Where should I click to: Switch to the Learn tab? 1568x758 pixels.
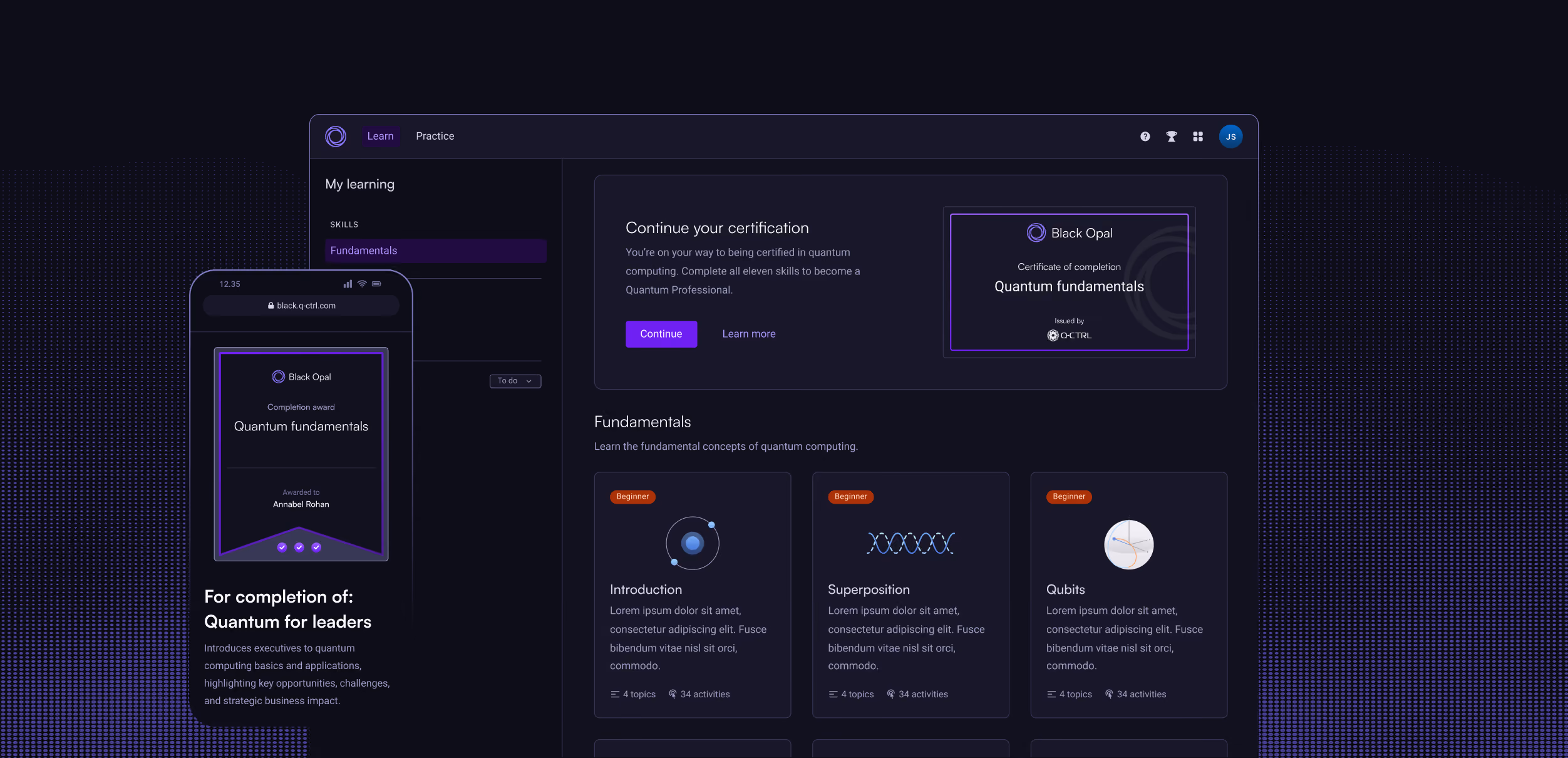click(x=380, y=136)
